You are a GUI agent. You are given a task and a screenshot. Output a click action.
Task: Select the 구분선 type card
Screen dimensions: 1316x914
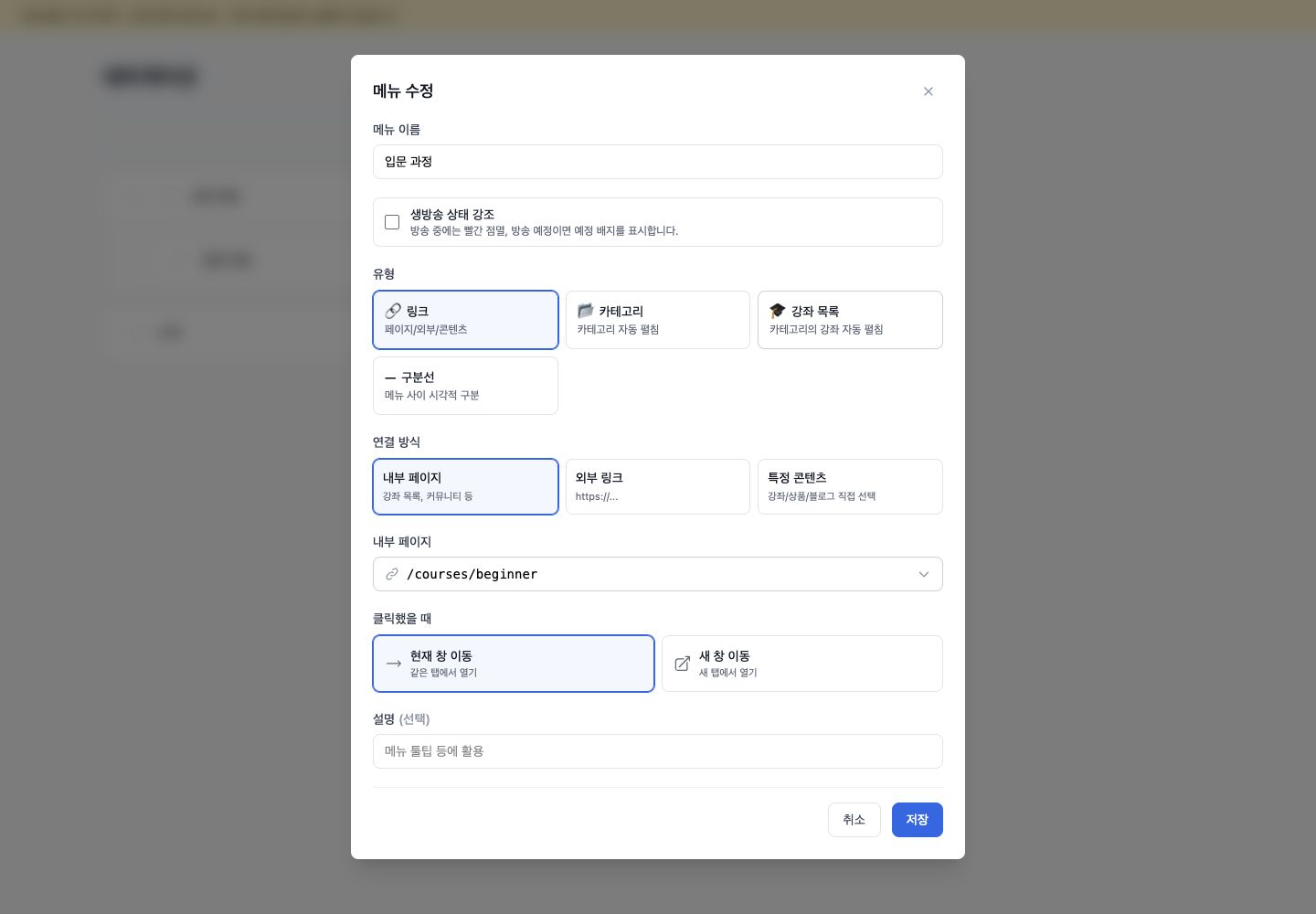click(x=465, y=386)
